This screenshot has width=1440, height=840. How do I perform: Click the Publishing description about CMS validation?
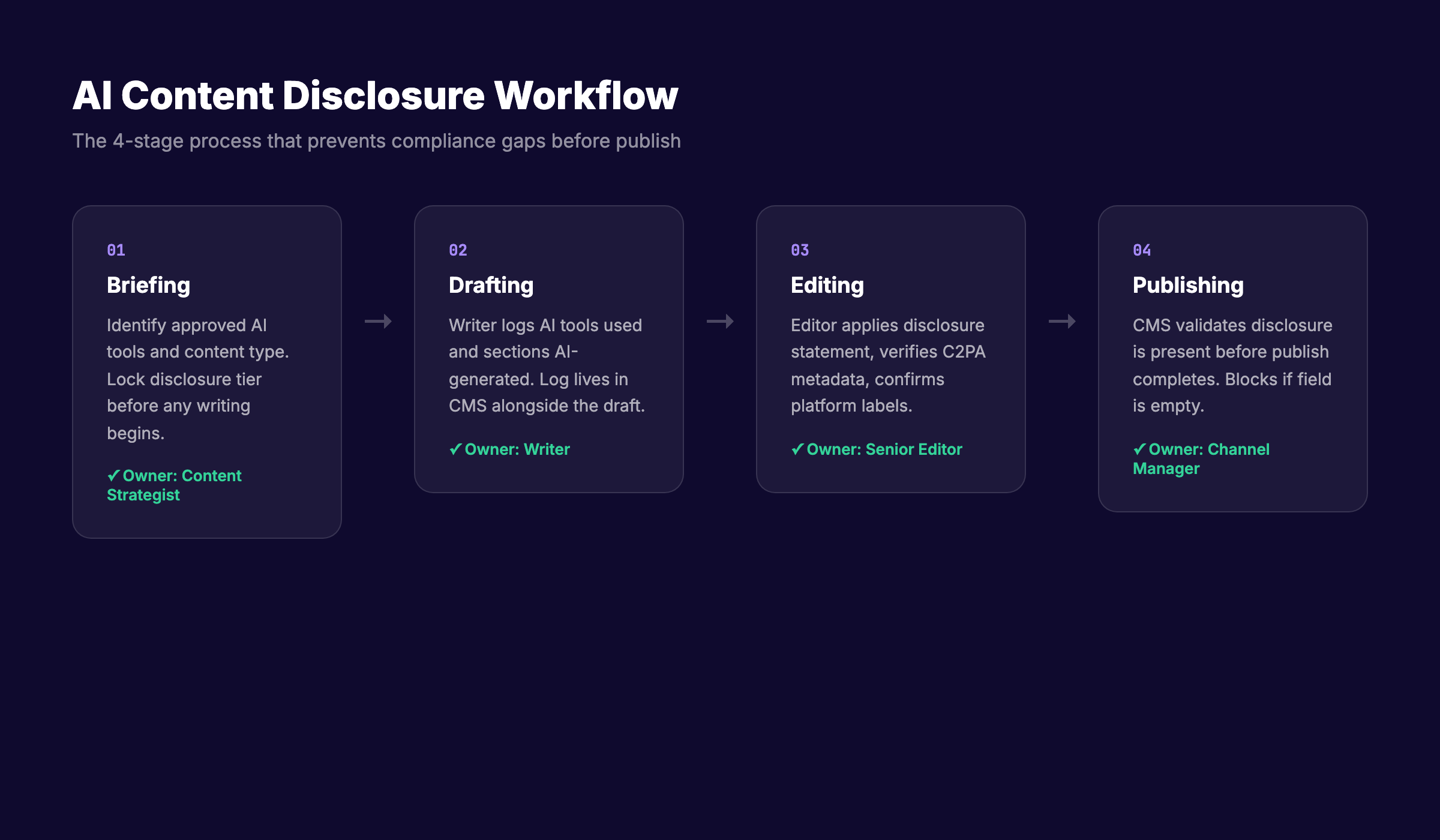click(1232, 365)
